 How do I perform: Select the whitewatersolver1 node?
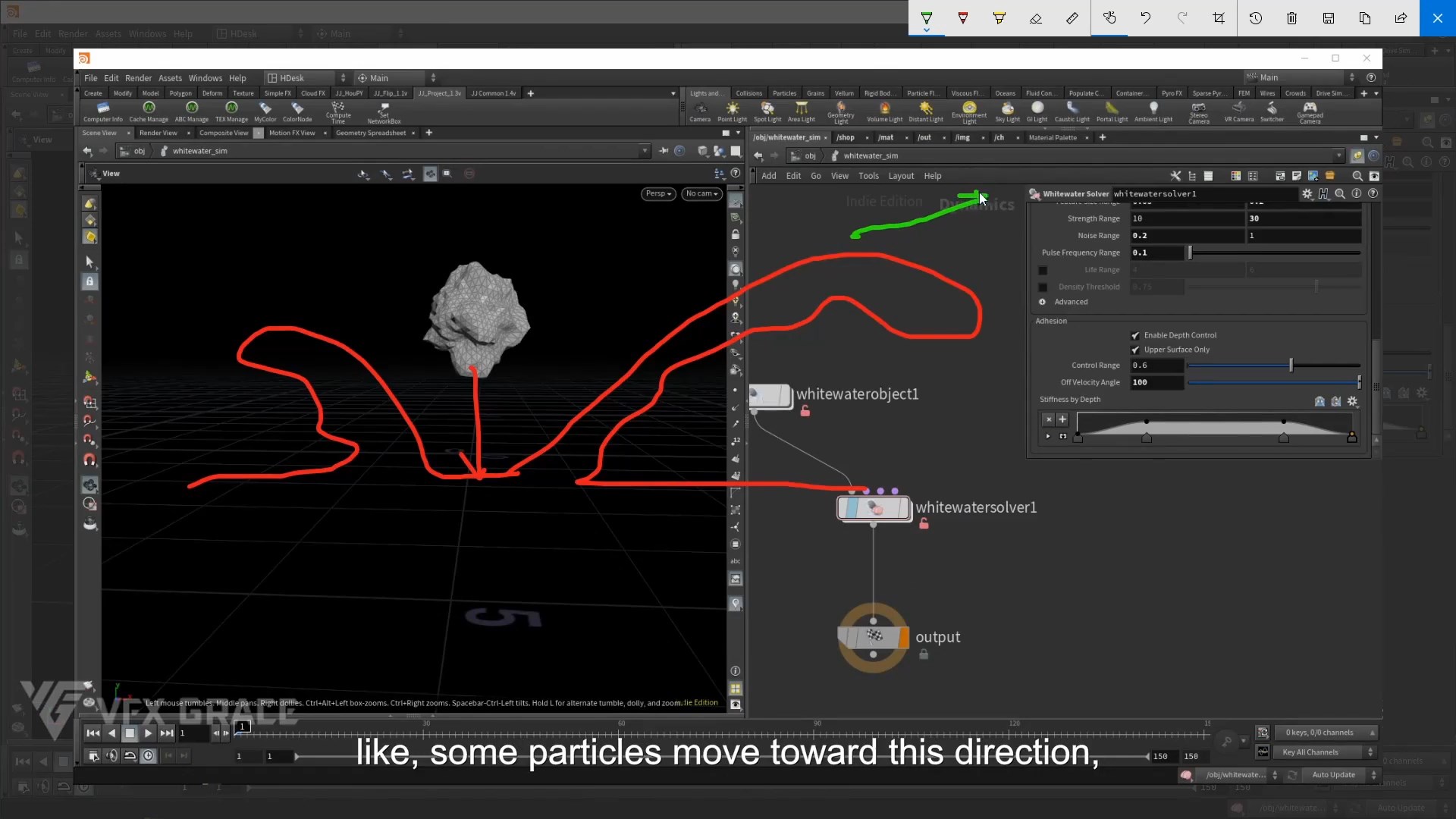[x=874, y=508]
